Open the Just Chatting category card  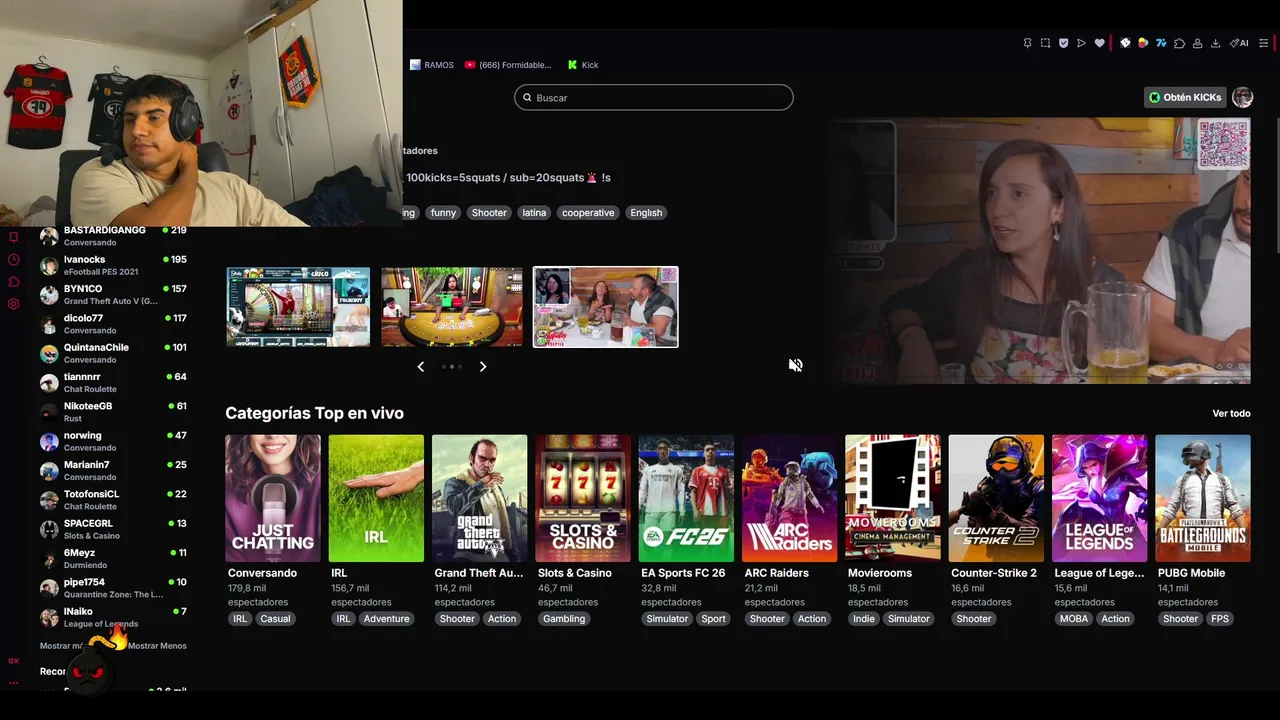273,498
